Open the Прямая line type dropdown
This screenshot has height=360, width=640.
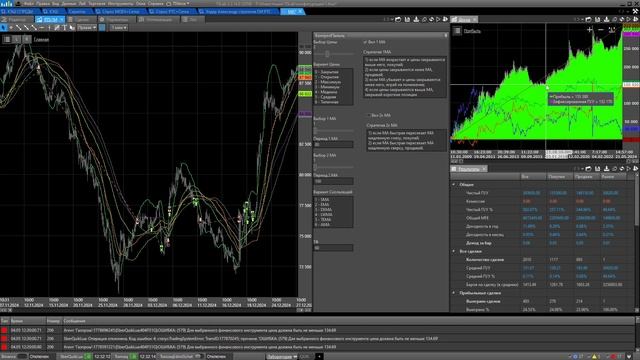point(87,28)
